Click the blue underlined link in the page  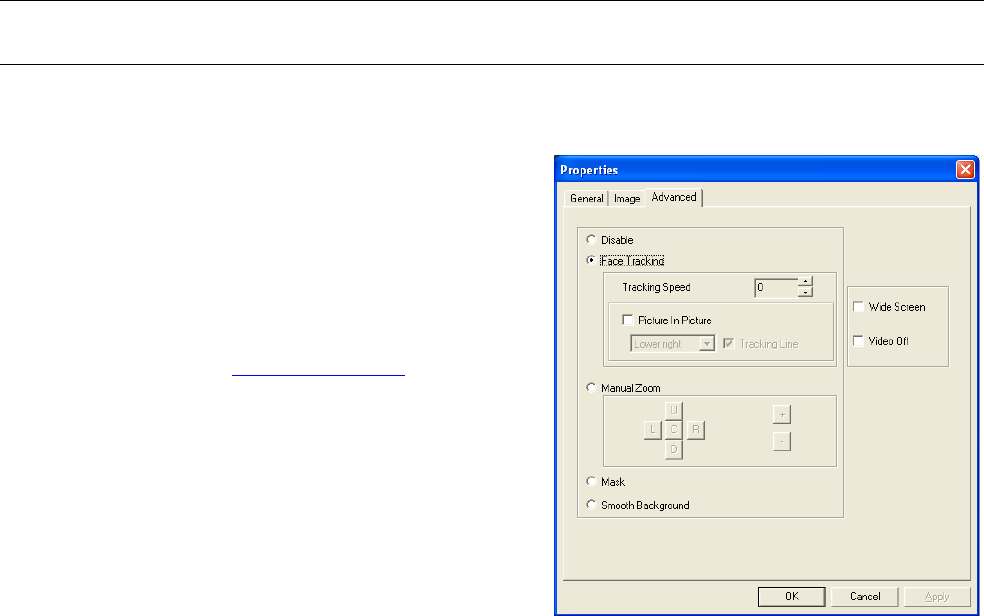[318, 373]
